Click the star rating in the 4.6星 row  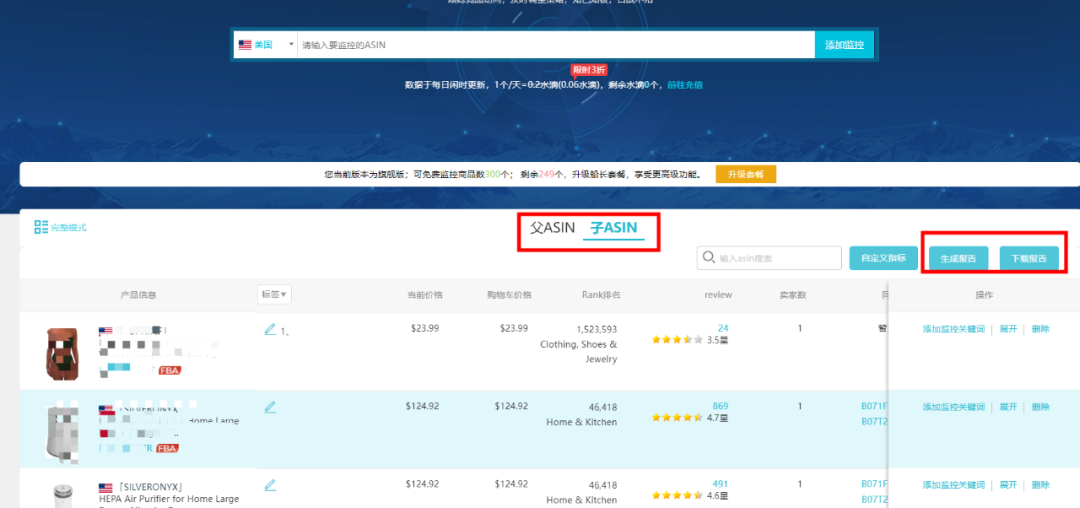[x=677, y=495]
